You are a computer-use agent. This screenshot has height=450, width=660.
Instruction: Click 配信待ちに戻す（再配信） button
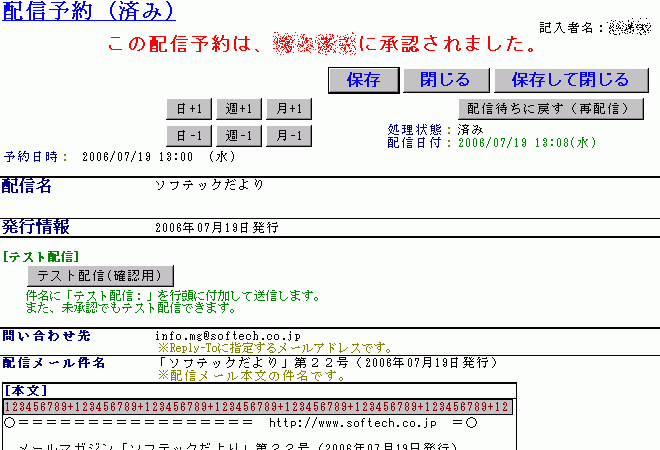tap(544, 108)
